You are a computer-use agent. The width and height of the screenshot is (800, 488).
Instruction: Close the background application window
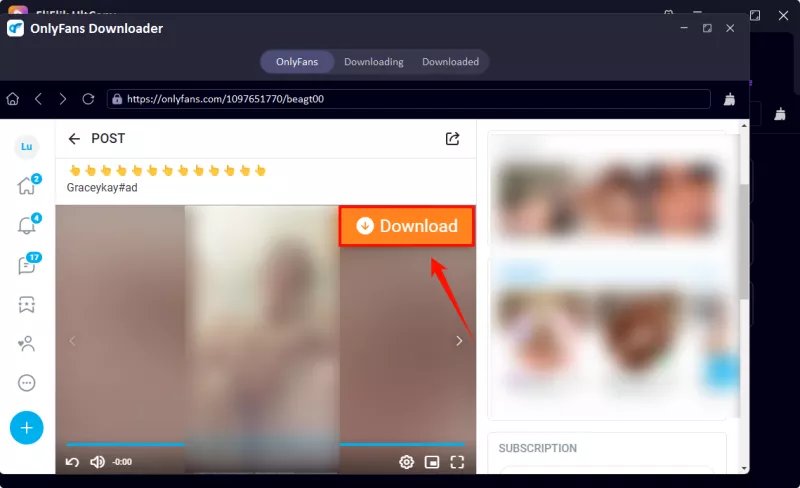pyautogui.click(x=783, y=15)
